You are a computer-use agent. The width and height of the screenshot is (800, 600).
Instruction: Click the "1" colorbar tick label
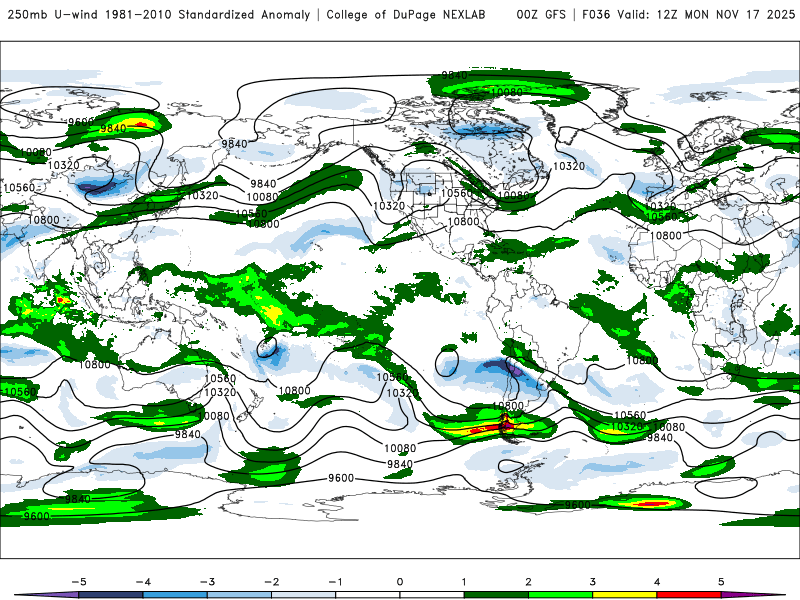464,582
